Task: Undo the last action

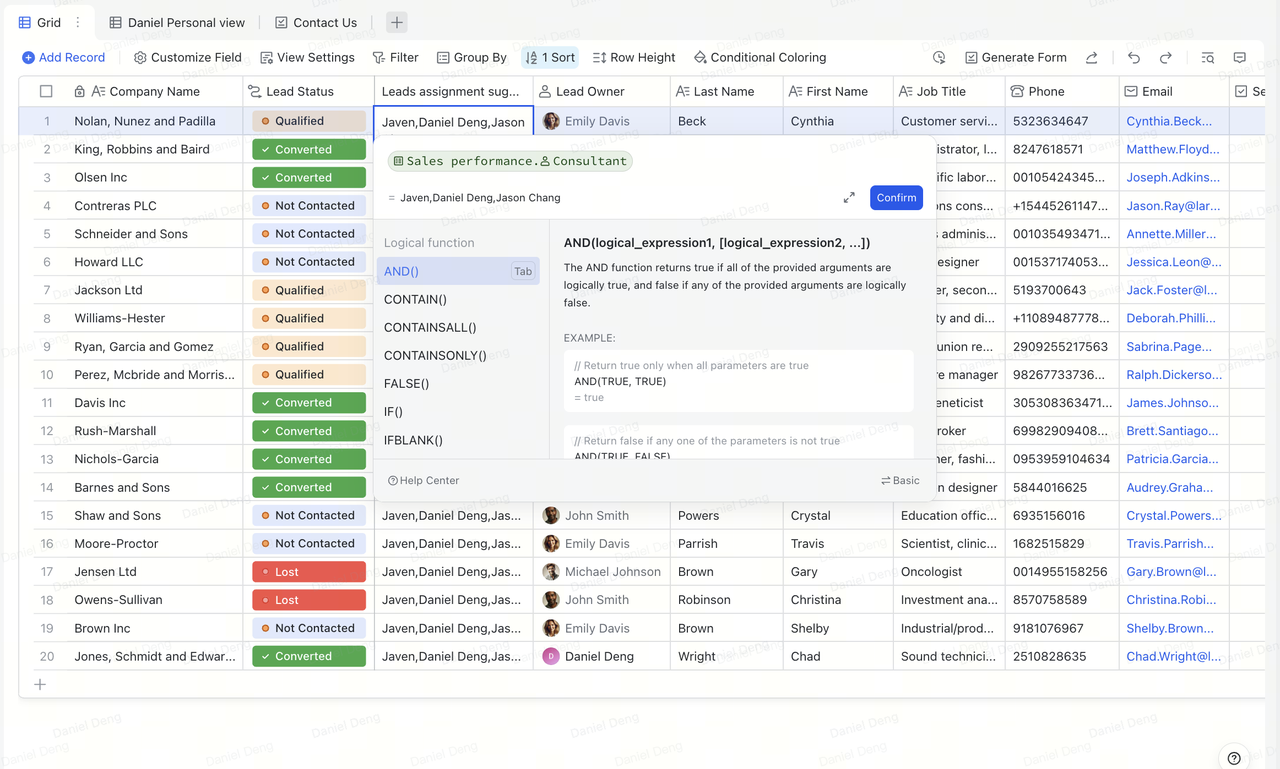Action: pos(1134,58)
